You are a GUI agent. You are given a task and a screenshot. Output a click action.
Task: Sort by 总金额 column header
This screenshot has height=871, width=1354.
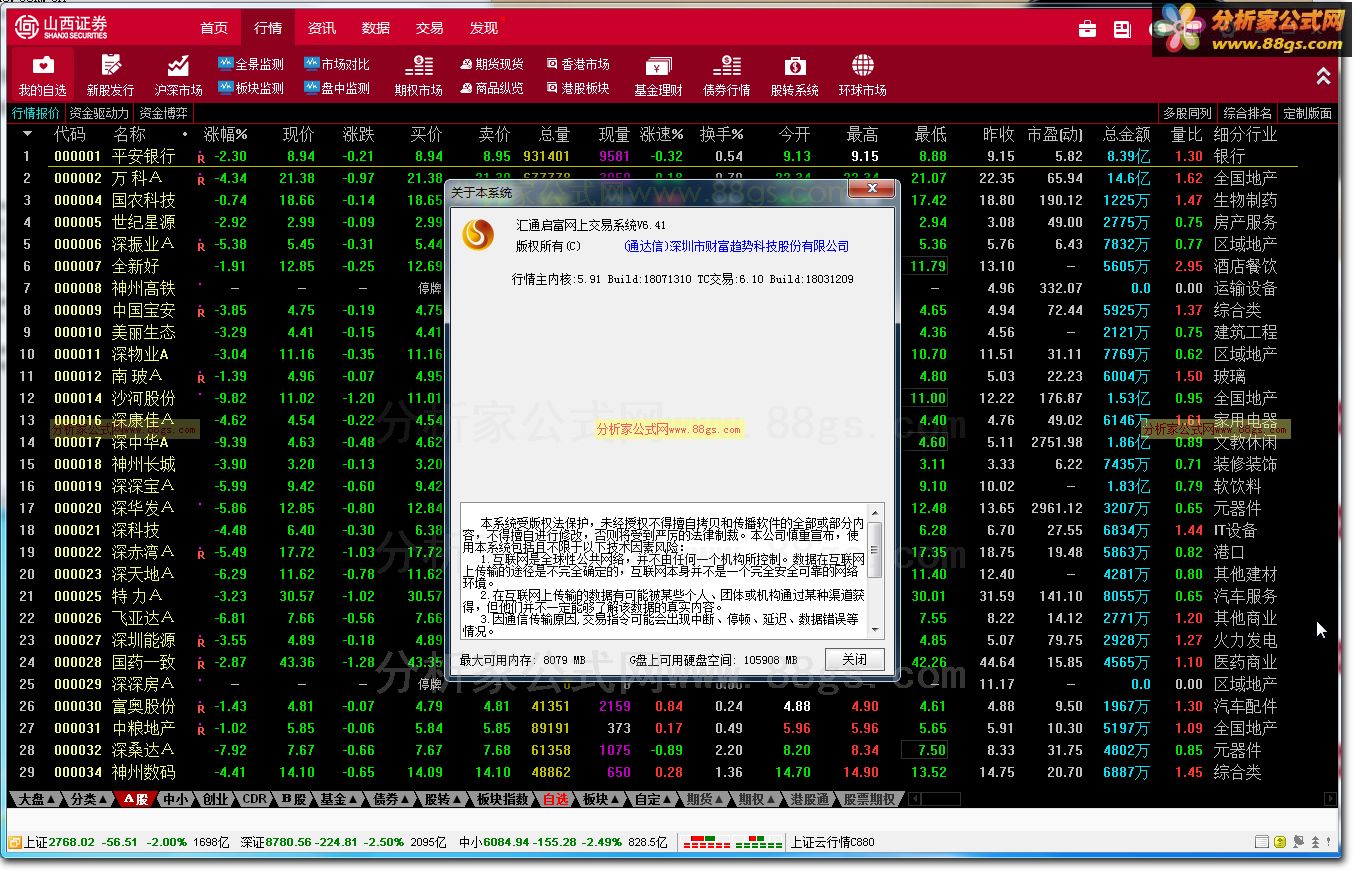(x=1126, y=134)
